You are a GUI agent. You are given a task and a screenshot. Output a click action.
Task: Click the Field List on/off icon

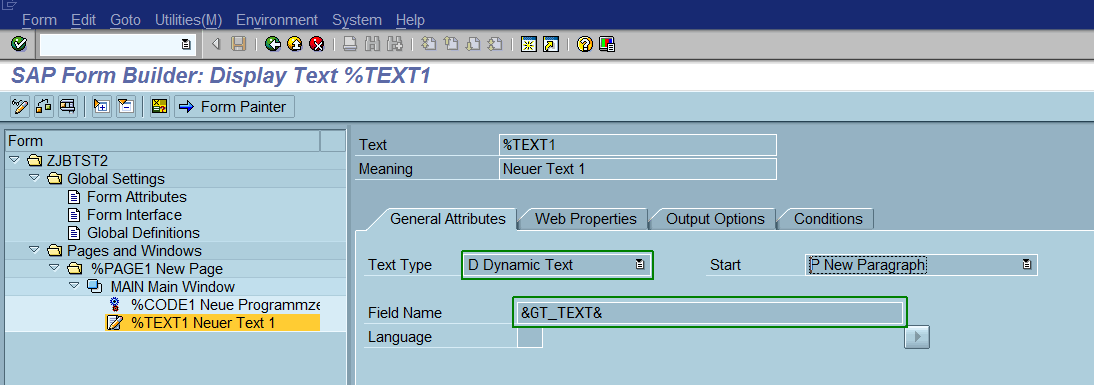[x=68, y=107]
